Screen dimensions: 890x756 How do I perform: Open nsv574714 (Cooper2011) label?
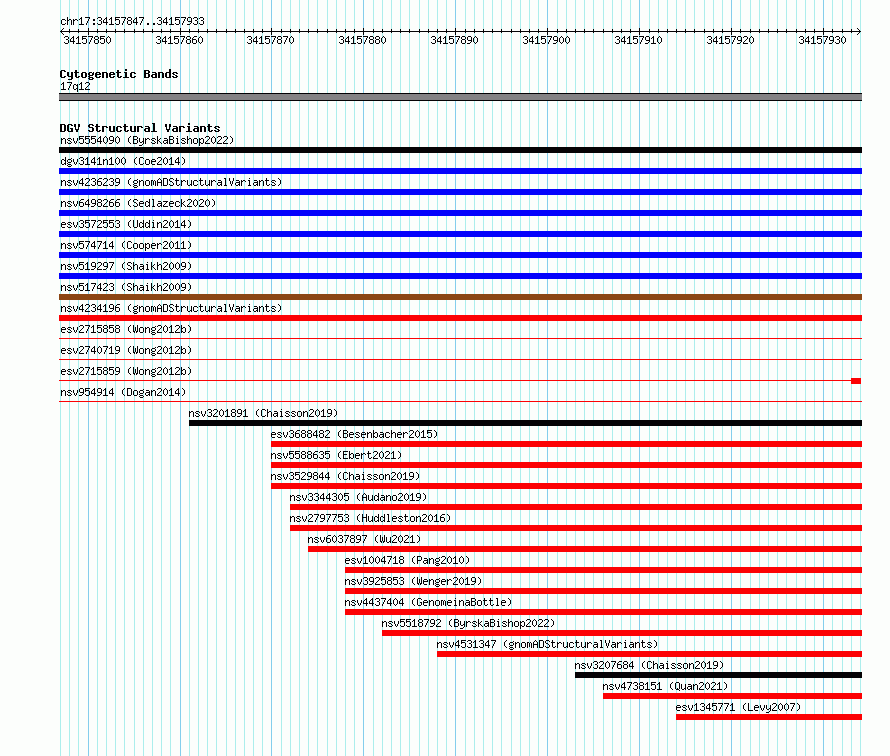click(126, 245)
